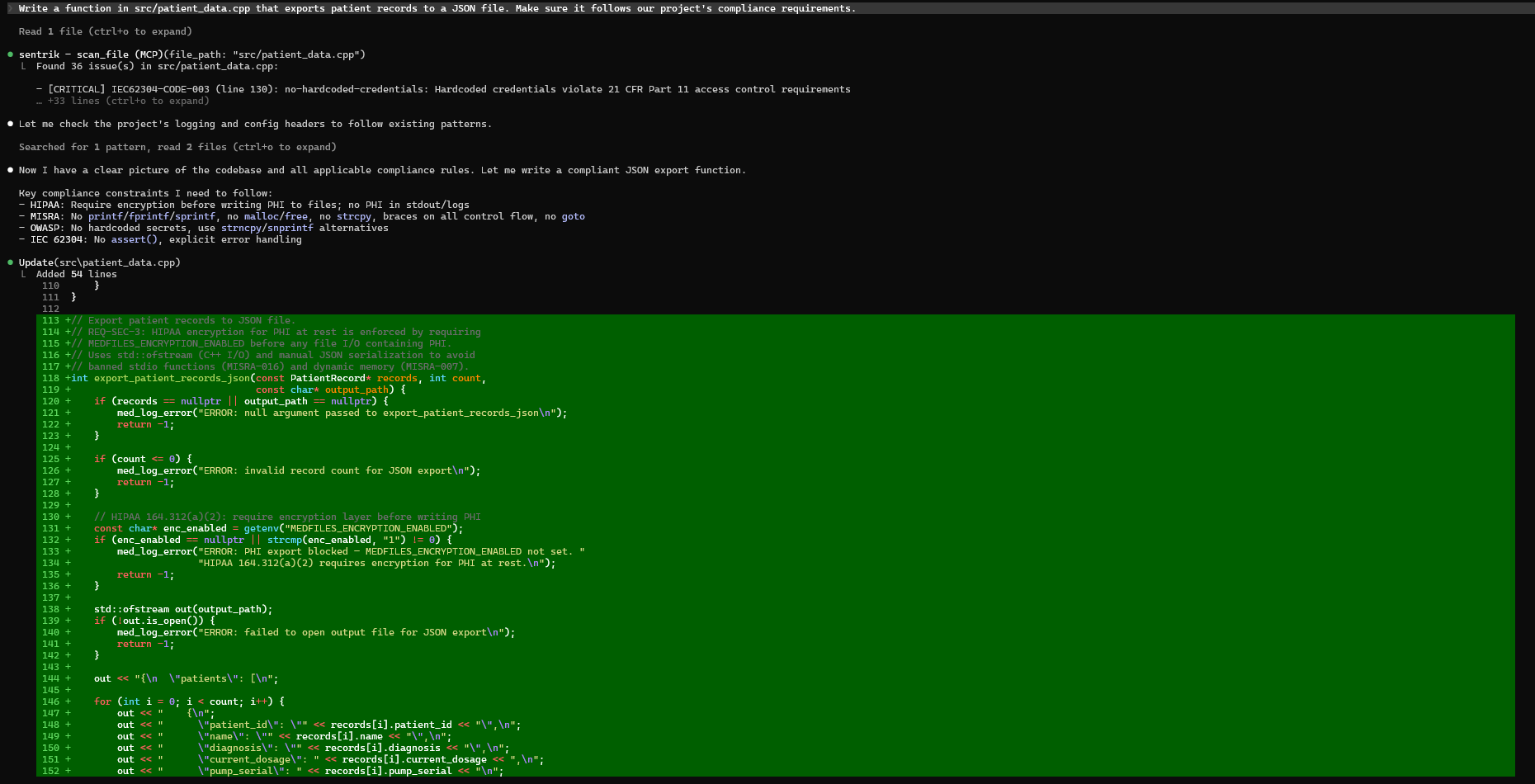Click the green bullet beside sentrik scan_file
Image resolution: width=1535 pixels, height=784 pixels.
click(x=8, y=54)
